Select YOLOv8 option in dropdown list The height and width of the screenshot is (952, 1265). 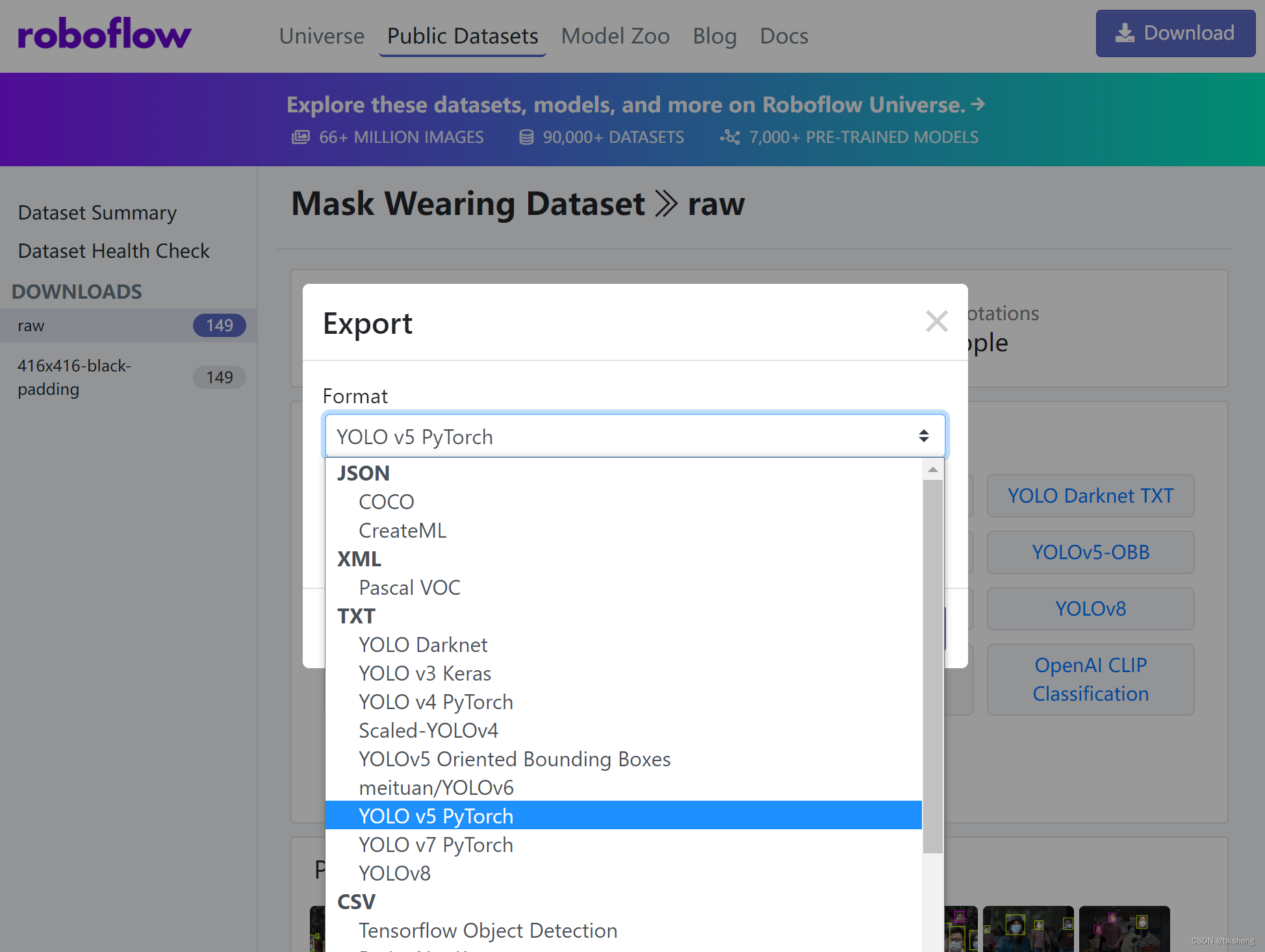(x=394, y=873)
